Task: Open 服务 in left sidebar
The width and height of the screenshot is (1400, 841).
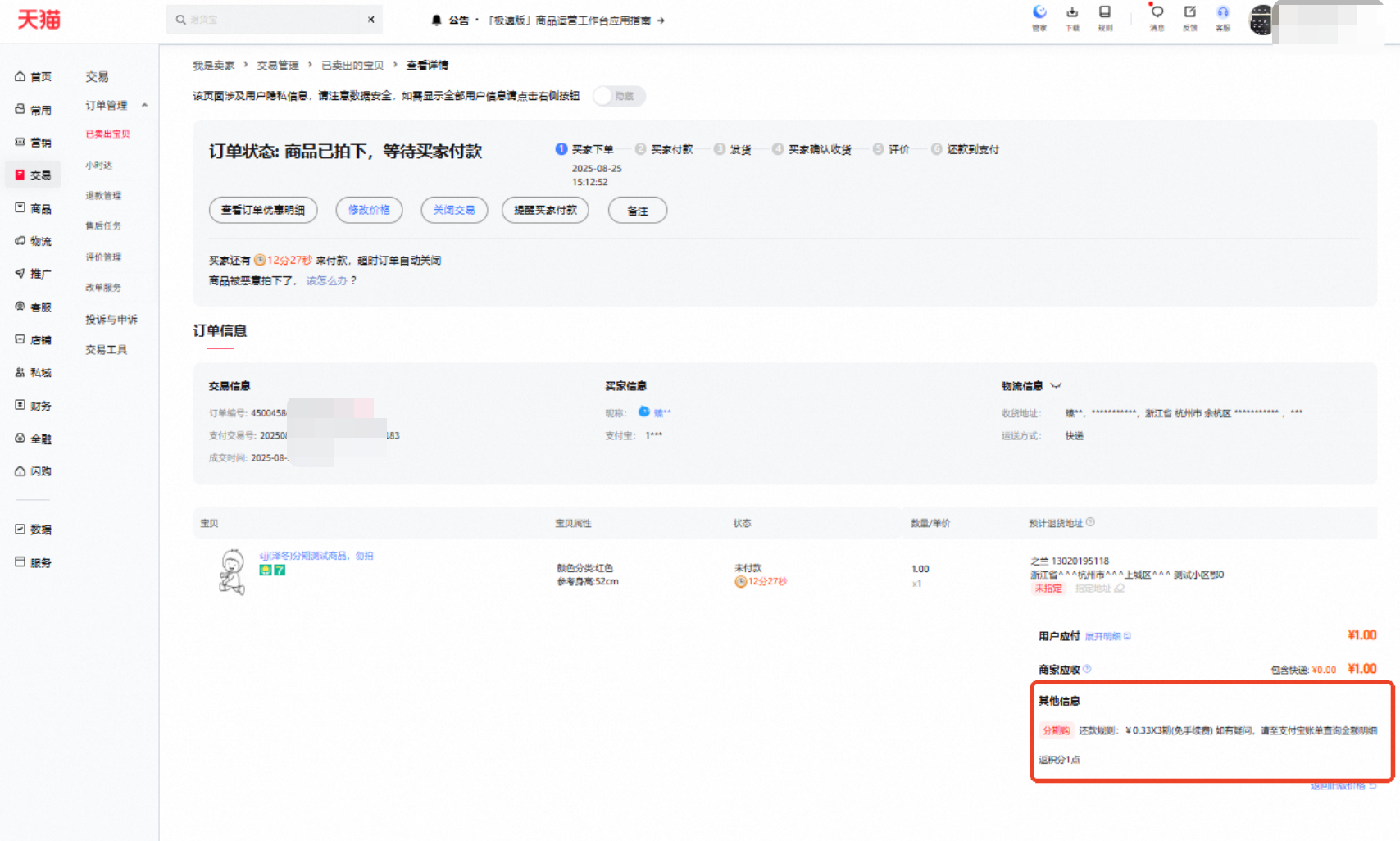Action: (34, 562)
